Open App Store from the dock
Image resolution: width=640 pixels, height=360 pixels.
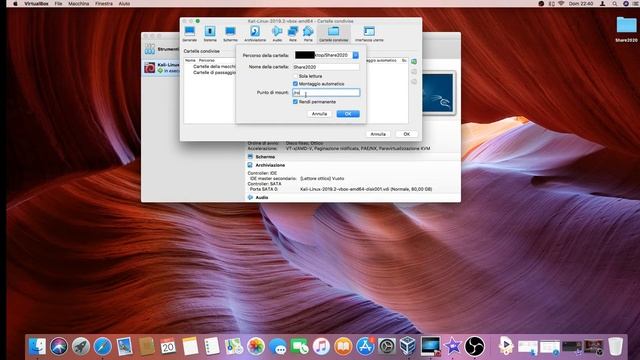(365, 346)
